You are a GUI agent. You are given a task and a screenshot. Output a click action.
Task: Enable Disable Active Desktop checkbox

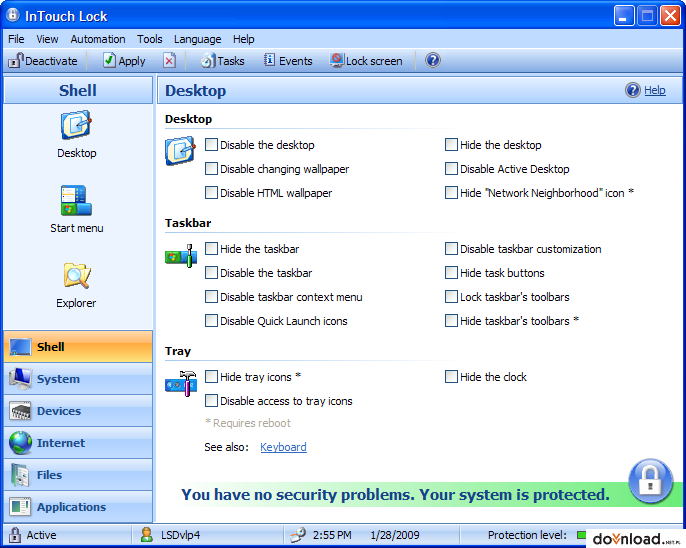(x=451, y=169)
